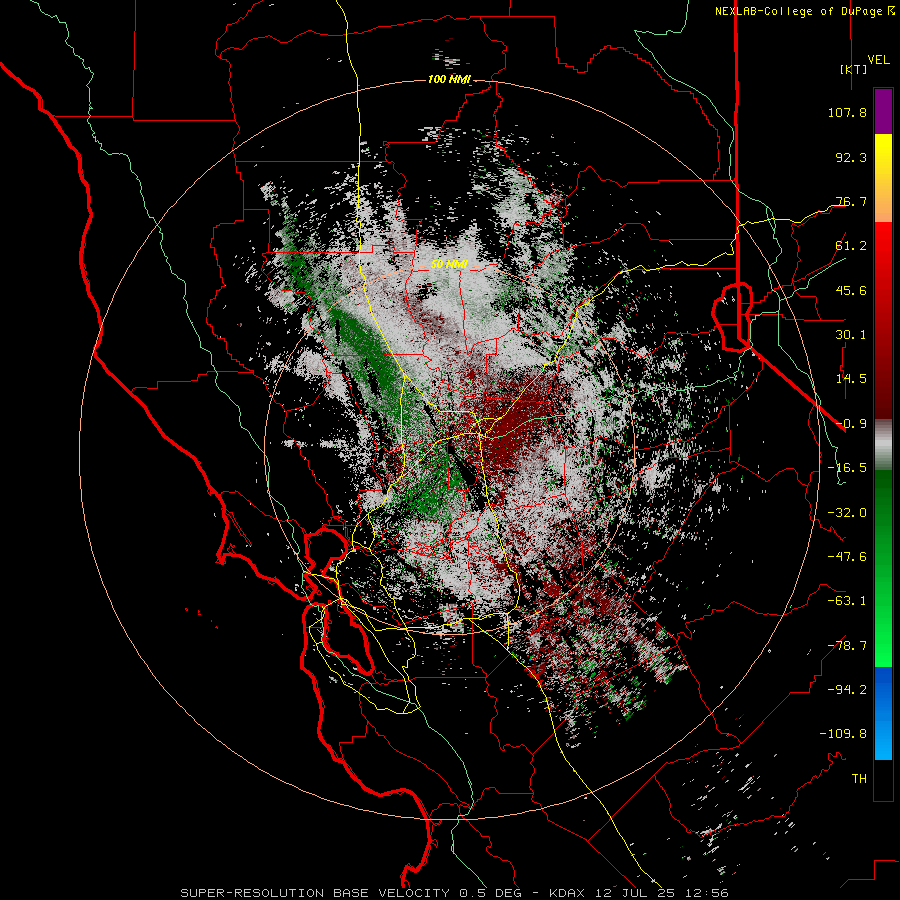The width and height of the screenshot is (900, 900).
Task: Select the -32.0 velocity scale value
Action: click(x=847, y=513)
